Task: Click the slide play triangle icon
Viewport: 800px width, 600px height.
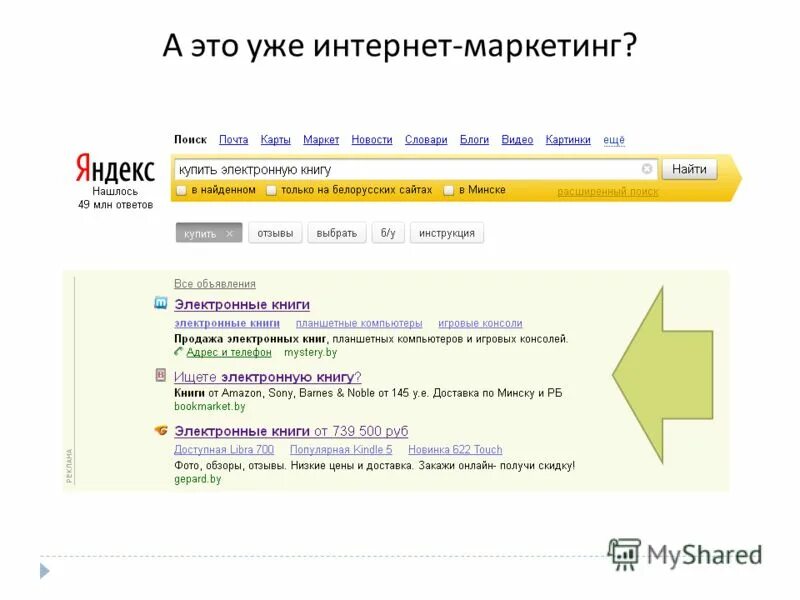Action: [x=45, y=570]
